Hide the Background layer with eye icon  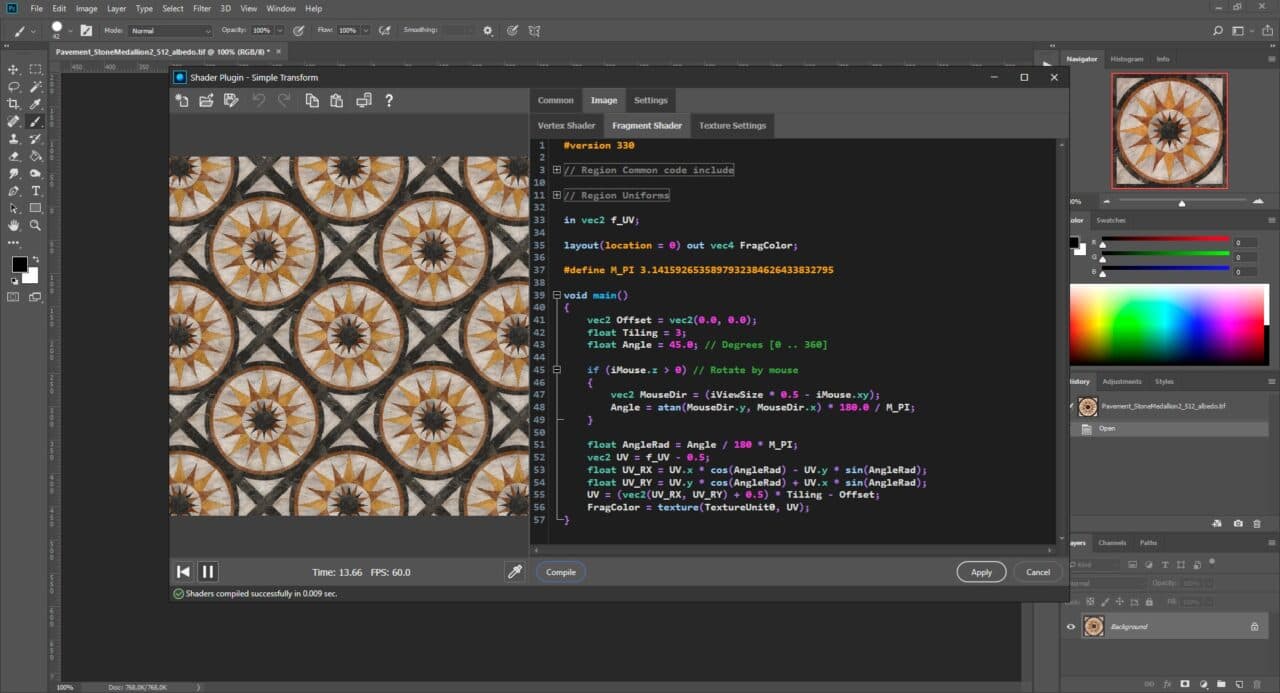coord(1071,627)
